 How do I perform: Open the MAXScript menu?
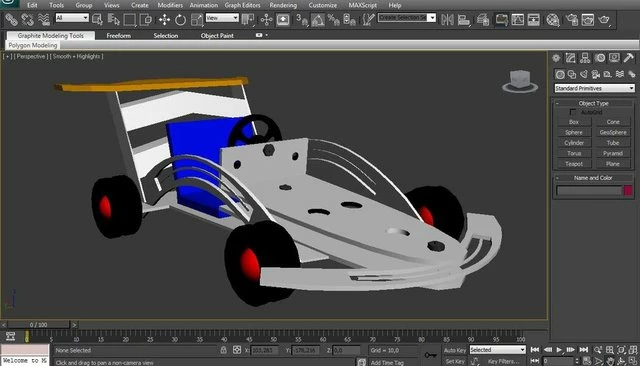click(x=362, y=5)
